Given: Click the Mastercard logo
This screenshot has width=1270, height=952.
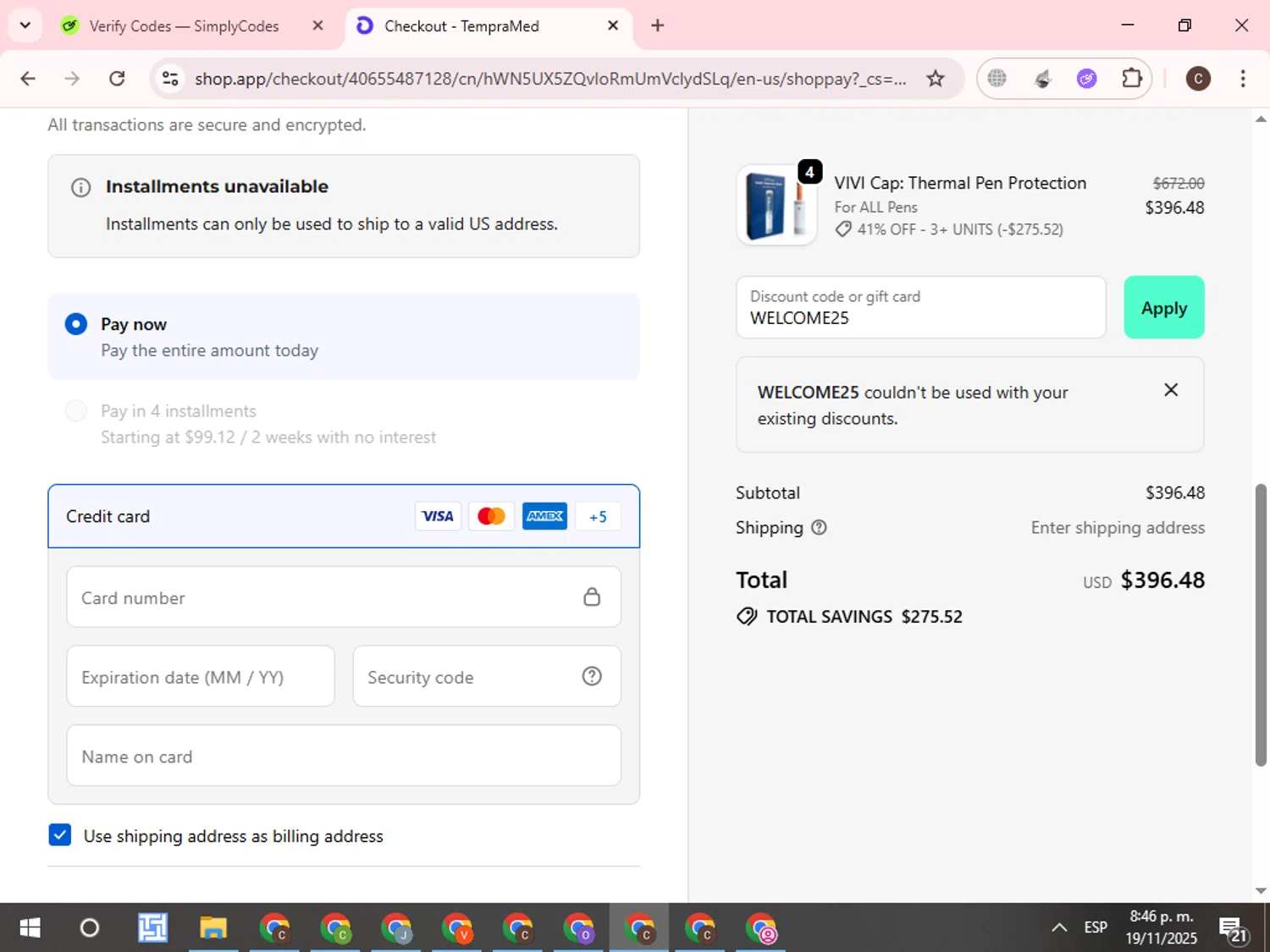Looking at the screenshot, I should pyautogui.click(x=491, y=516).
